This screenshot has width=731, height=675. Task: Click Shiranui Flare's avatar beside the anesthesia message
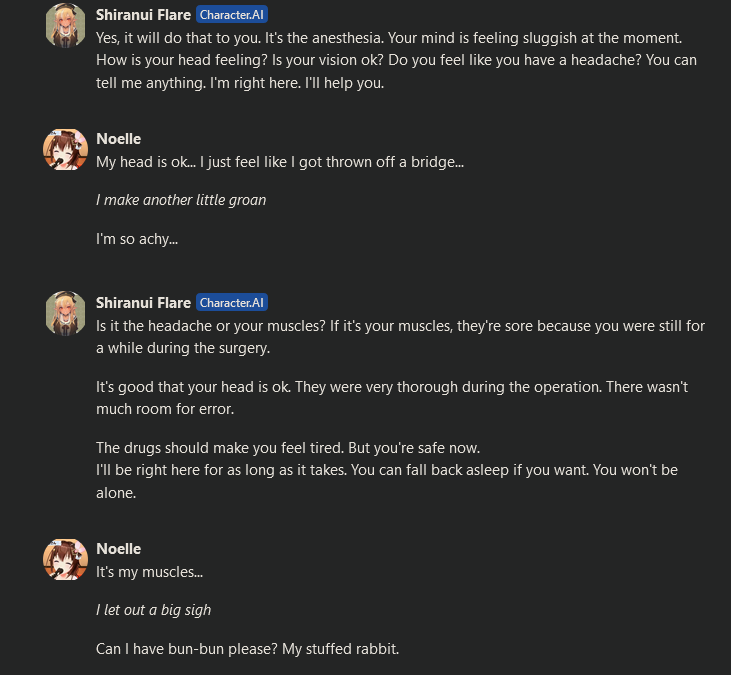pyautogui.click(x=65, y=24)
